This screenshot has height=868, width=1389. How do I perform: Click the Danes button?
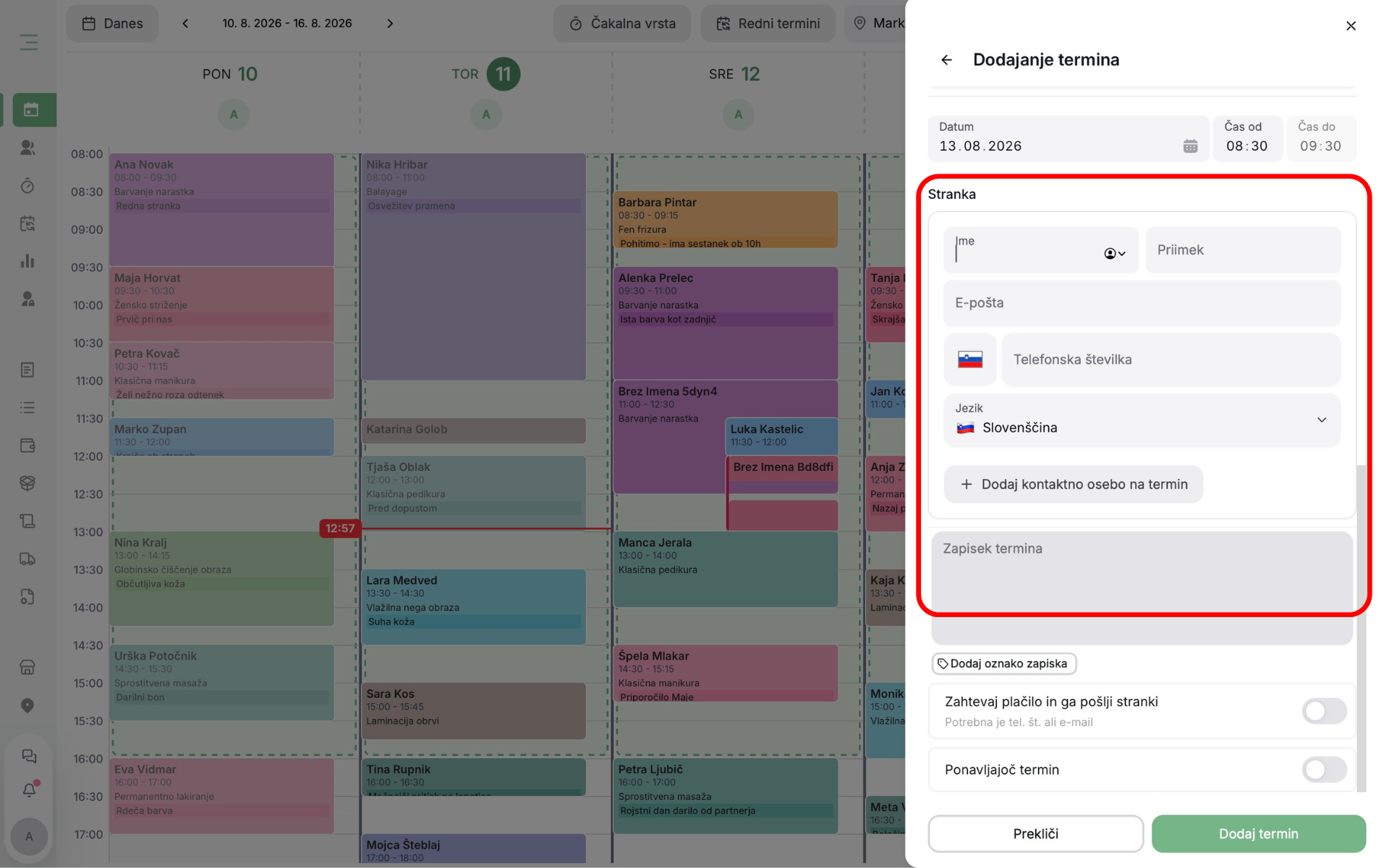pos(112,23)
